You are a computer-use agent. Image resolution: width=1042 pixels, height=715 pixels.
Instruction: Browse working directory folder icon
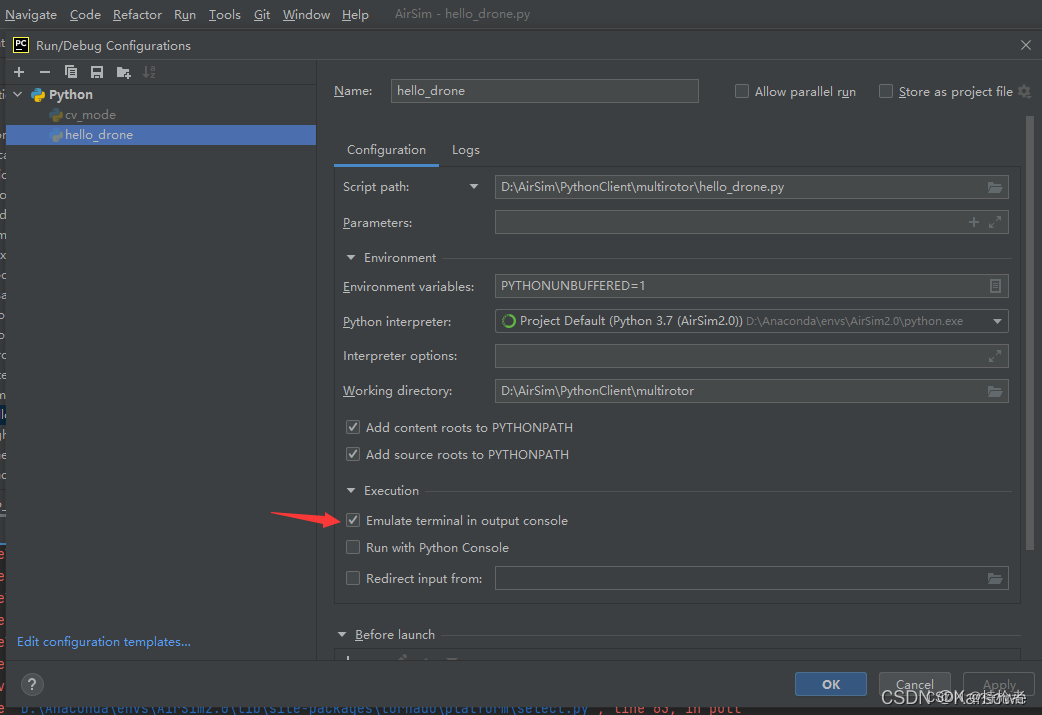click(x=994, y=391)
